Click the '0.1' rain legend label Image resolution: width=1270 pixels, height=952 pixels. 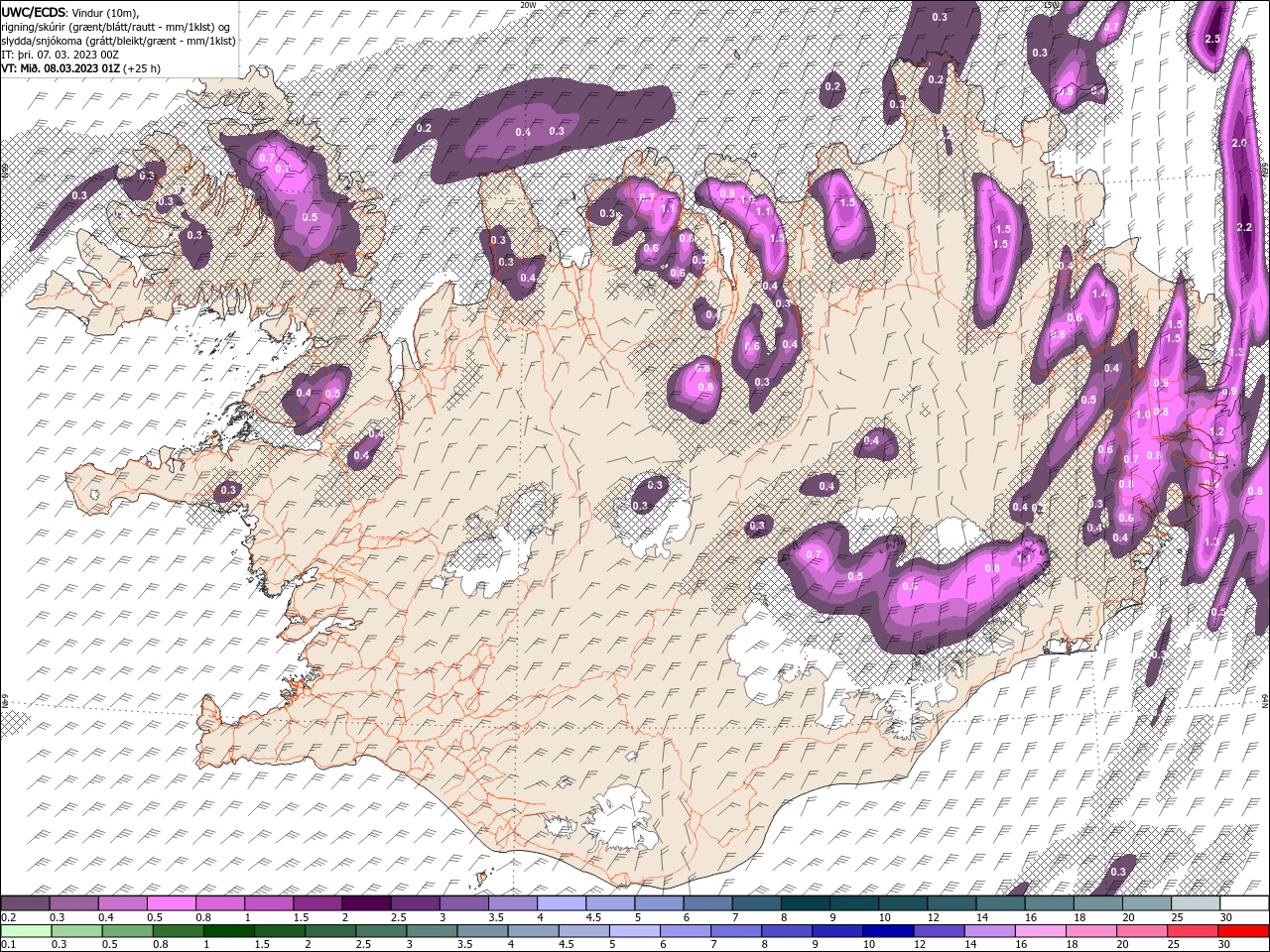pyautogui.click(x=9, y=944)
